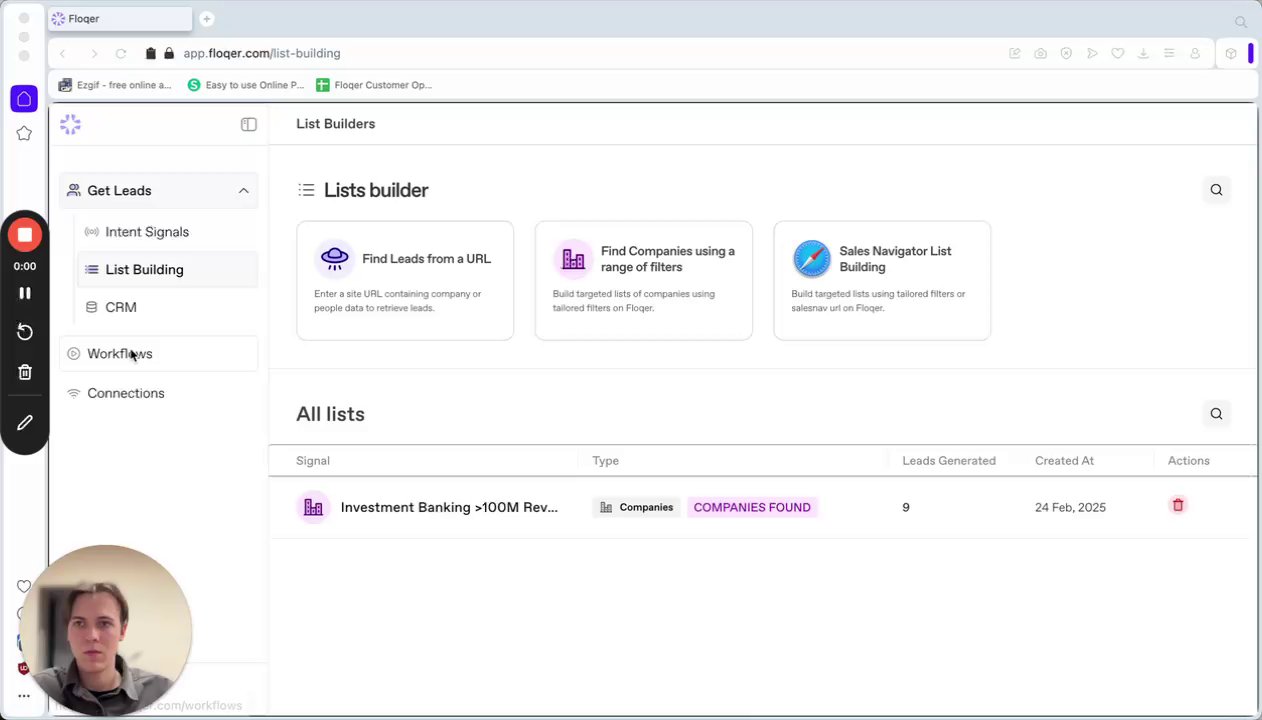Screen dimensions: 1262x720
Task: Delete the Investment Banking list row
Action: (1178, 506)
